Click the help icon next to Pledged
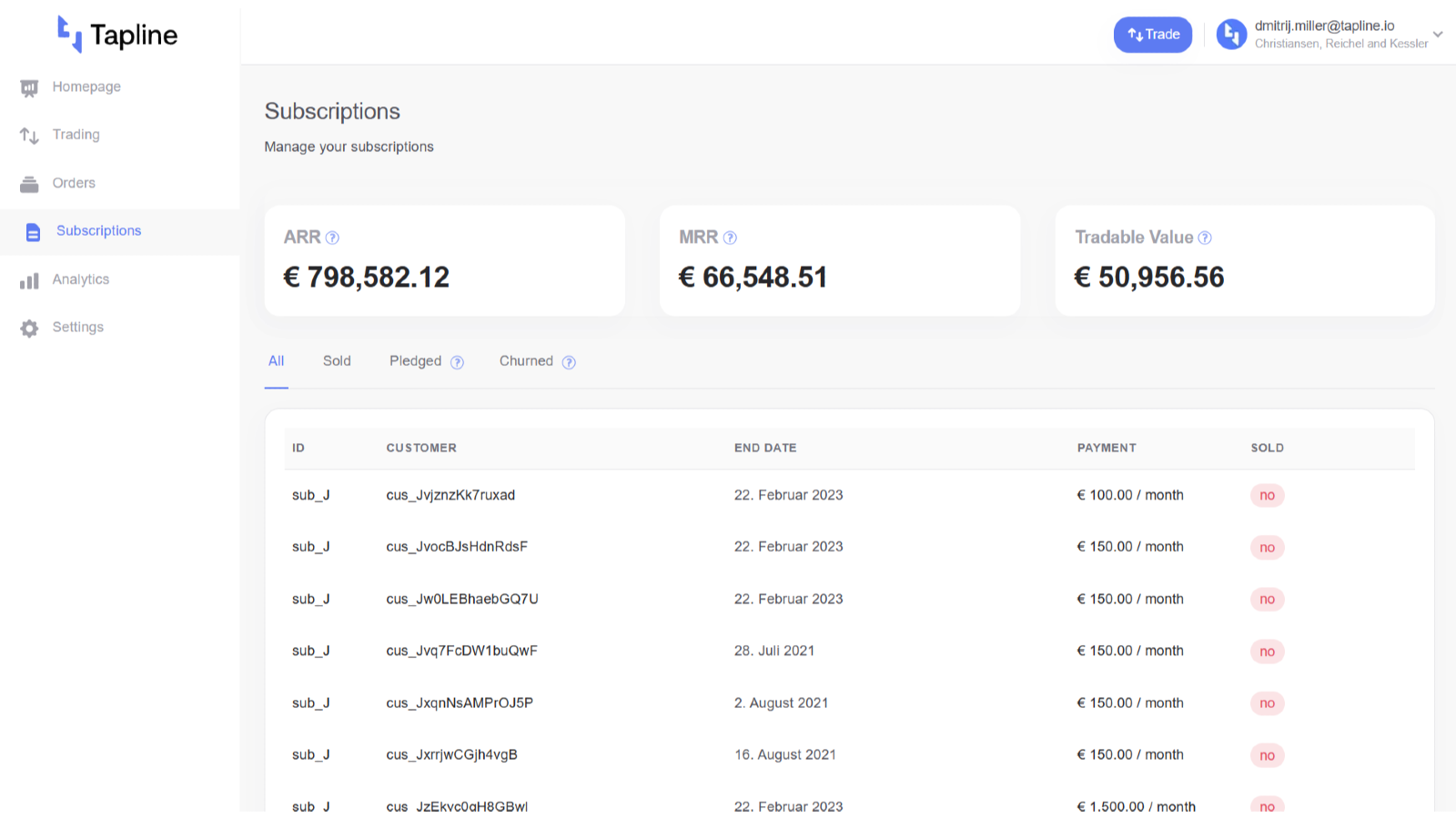The height and width of the screenshot is (819, 1456). pos(457,362)
